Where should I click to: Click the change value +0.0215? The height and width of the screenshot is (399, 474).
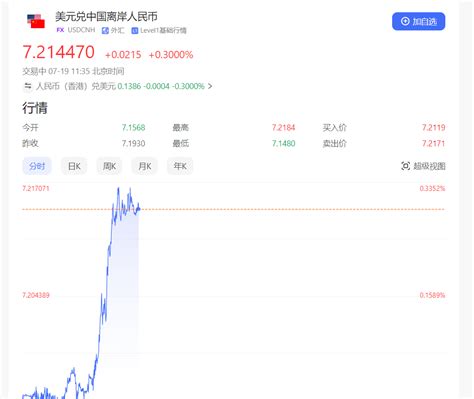point(123,55)
